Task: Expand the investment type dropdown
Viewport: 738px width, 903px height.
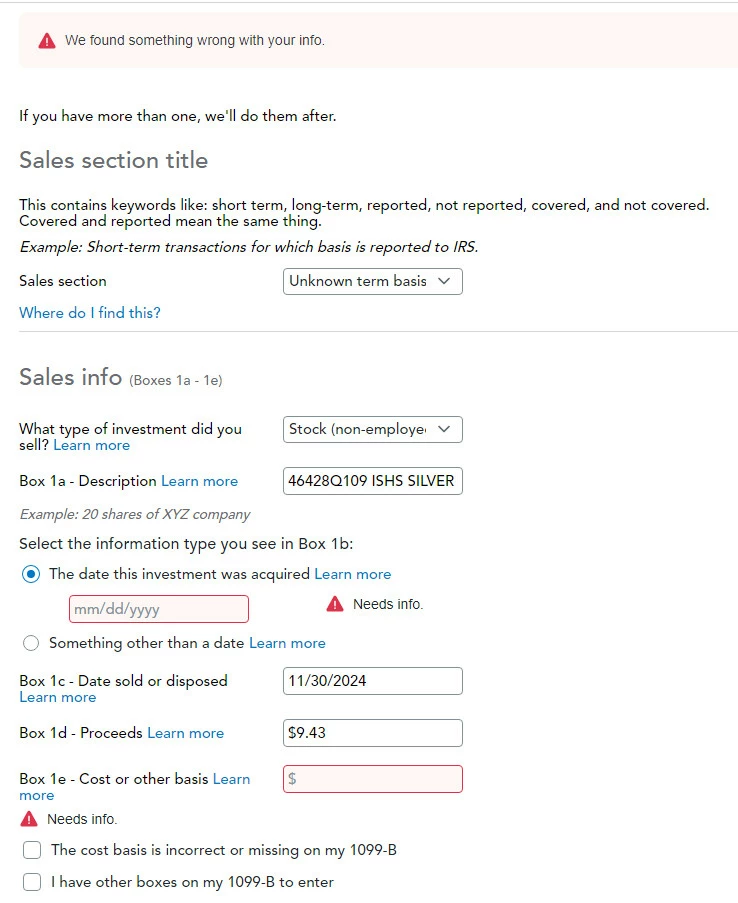Action: tap(373, 430)
